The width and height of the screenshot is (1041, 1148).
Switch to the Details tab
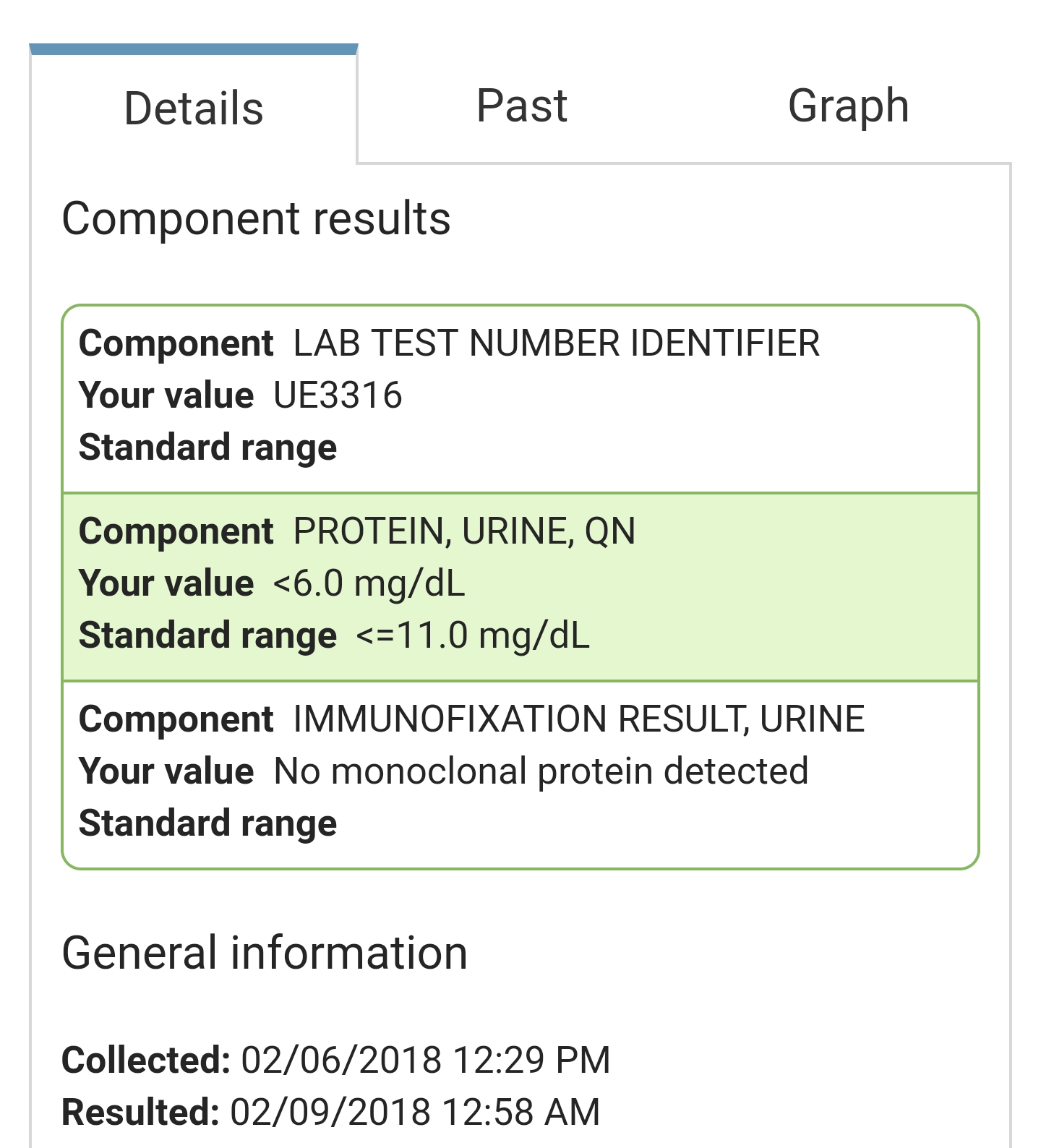(x=194, y=108)
